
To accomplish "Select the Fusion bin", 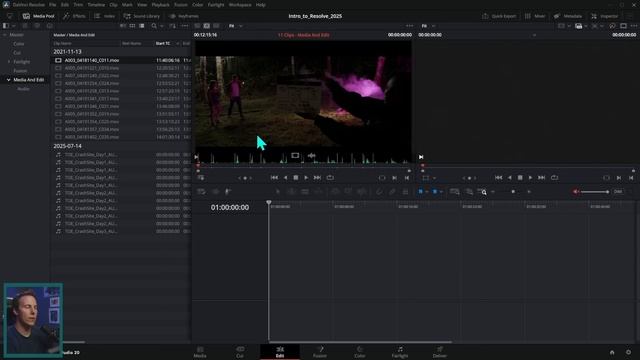I will pyautogui.click(x=20, y=71).
